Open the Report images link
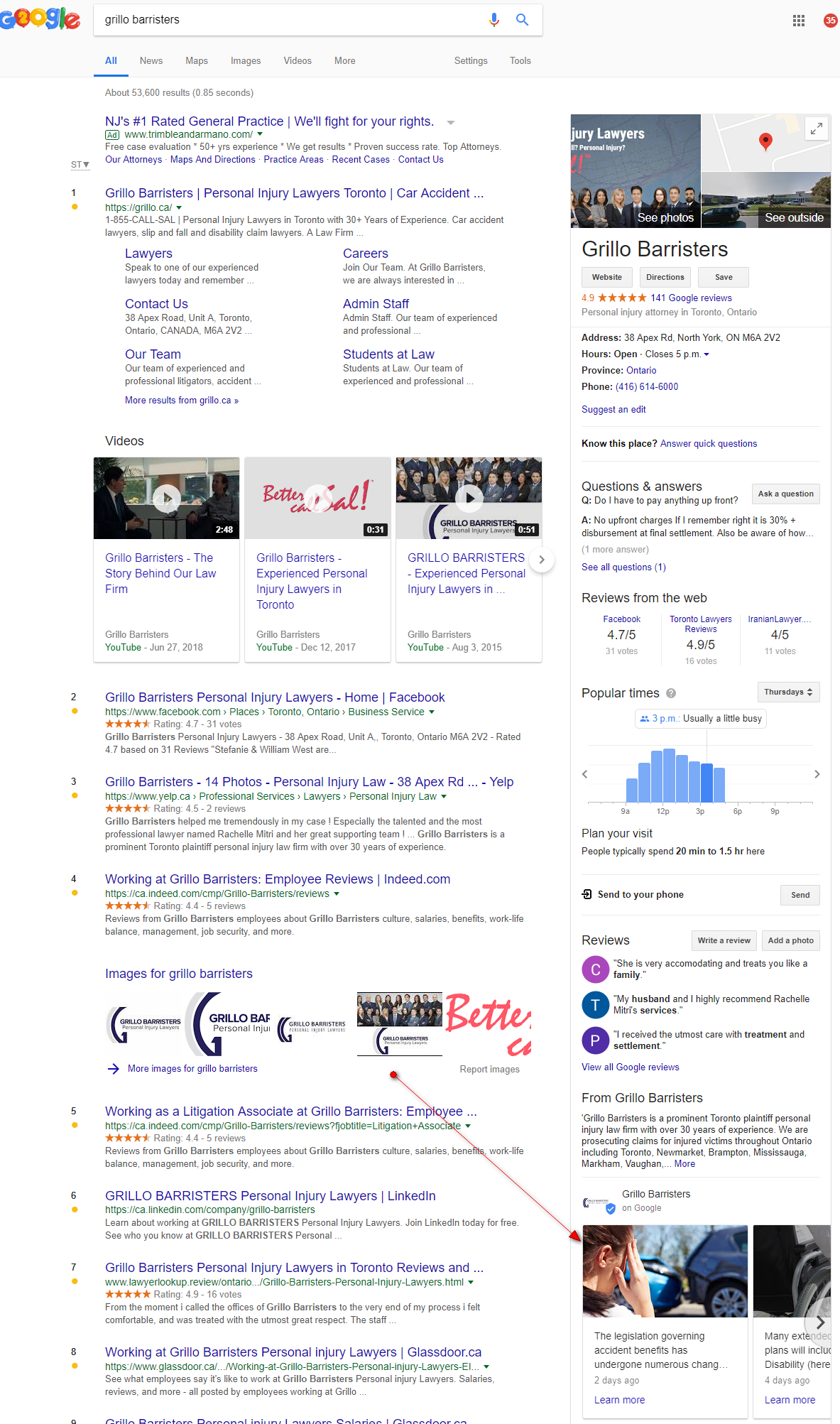The image size is (840, 1424). point(490,1070)
